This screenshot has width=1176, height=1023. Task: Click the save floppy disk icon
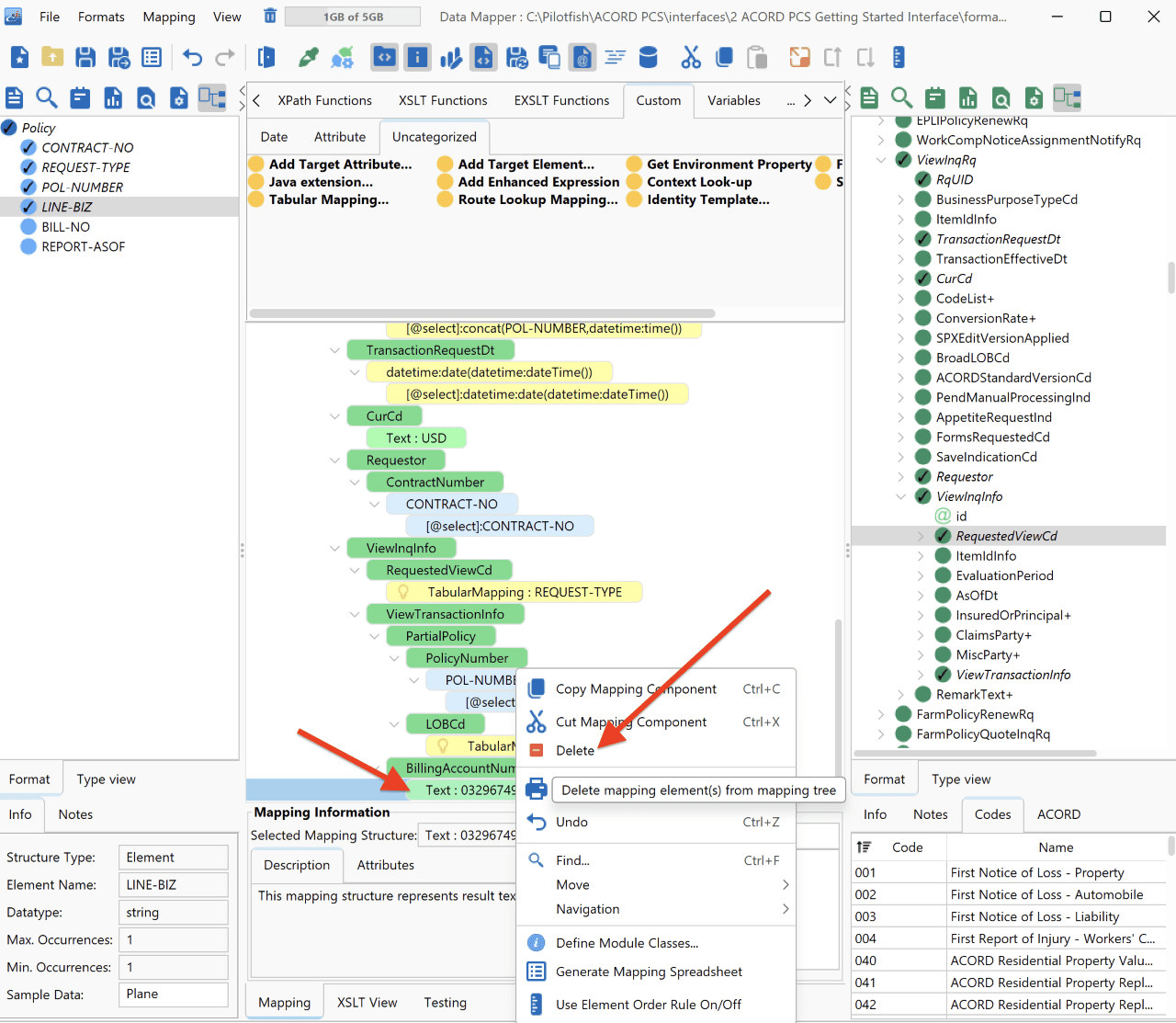click(x=85, y=57)
